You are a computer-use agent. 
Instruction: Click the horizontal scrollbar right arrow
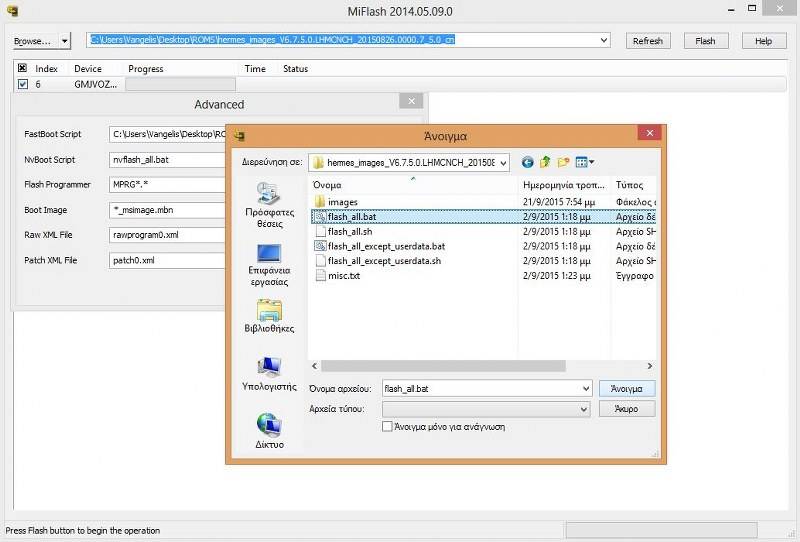coord(649,367)
